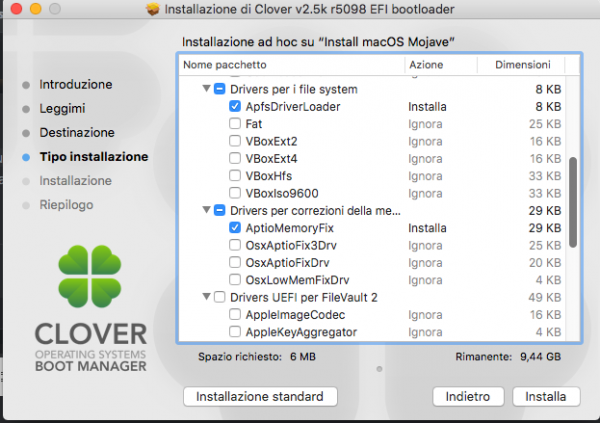Select the Riepilogo step in sidebar
The width and height of the screenshot is (600, 423).
point(66,205)
